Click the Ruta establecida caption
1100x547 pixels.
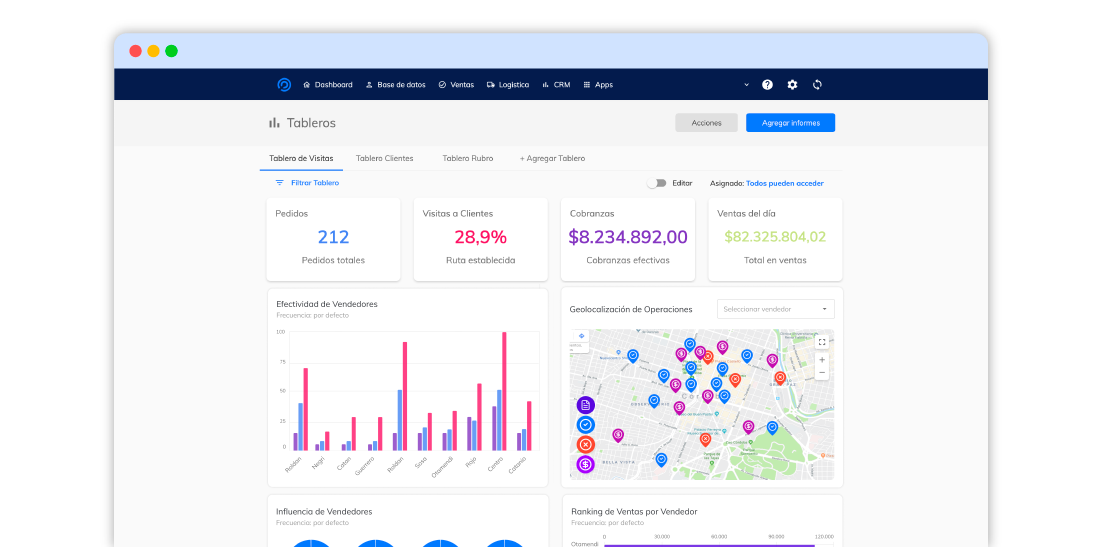pyautogui.click(x=481, y=260)
